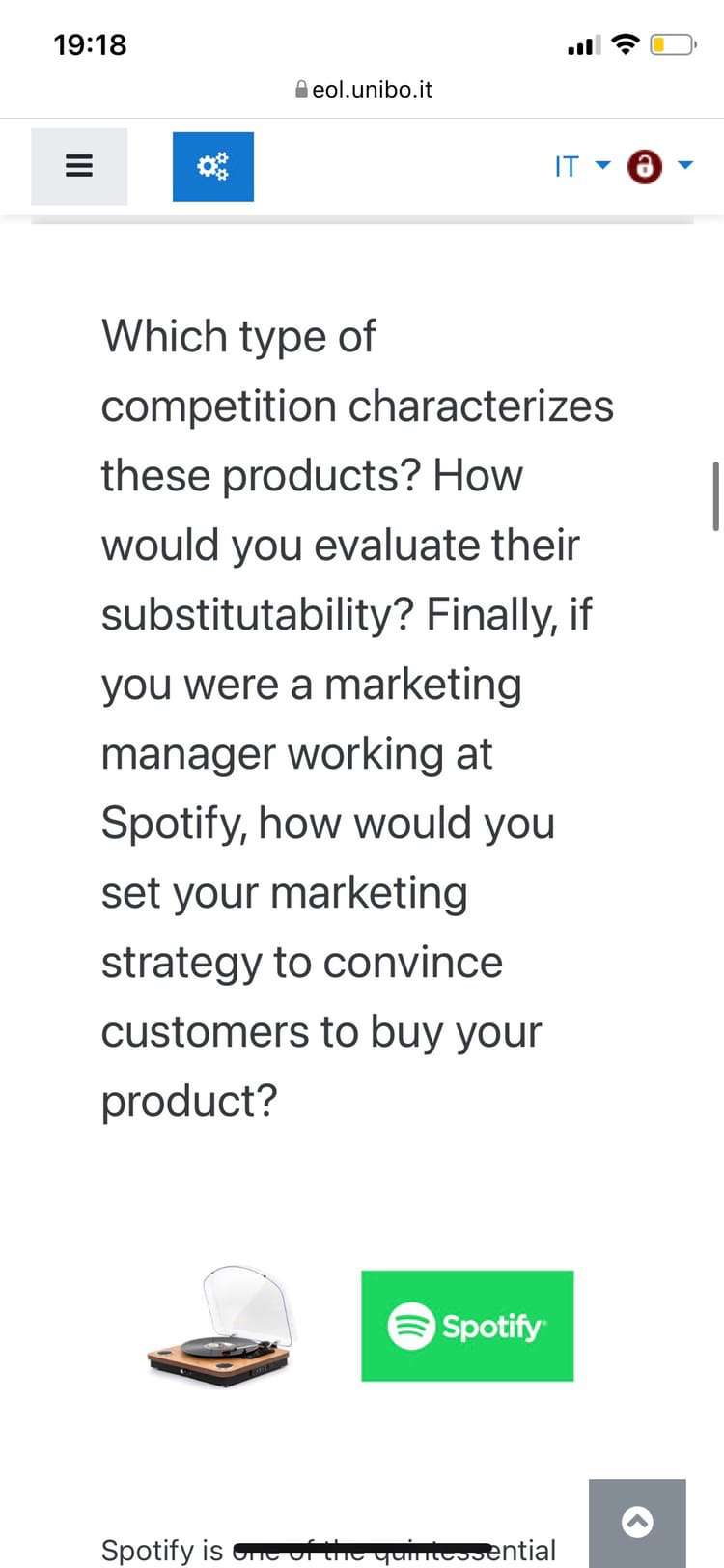Tap the green Spotify logo image
Viewport: 724px width, 1568px height.
(467, 1326)
